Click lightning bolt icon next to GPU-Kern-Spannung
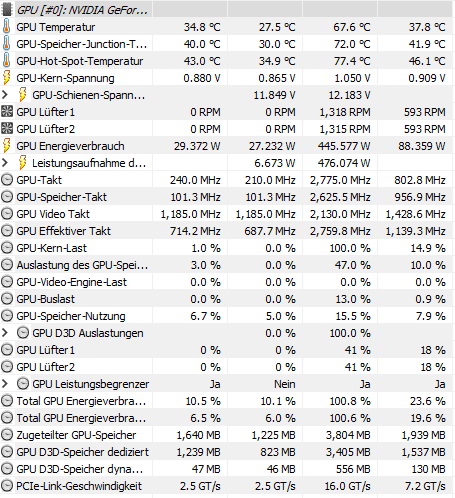455x498 pixels. coord(6,78)
